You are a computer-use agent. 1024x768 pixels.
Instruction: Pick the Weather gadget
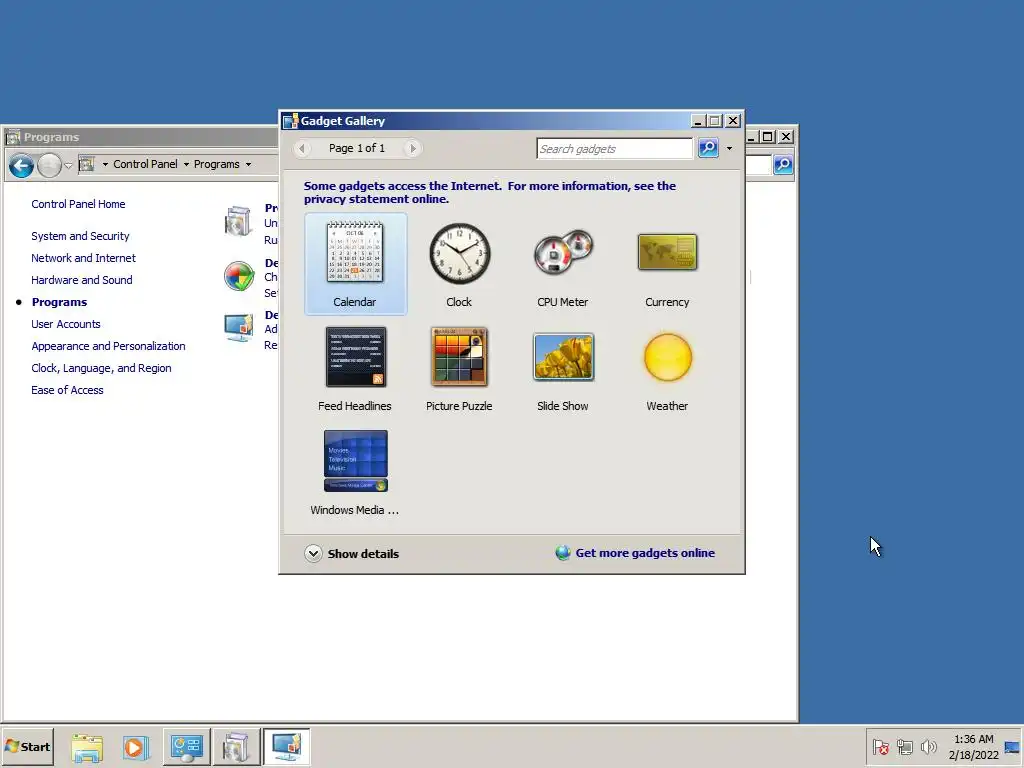667,368
